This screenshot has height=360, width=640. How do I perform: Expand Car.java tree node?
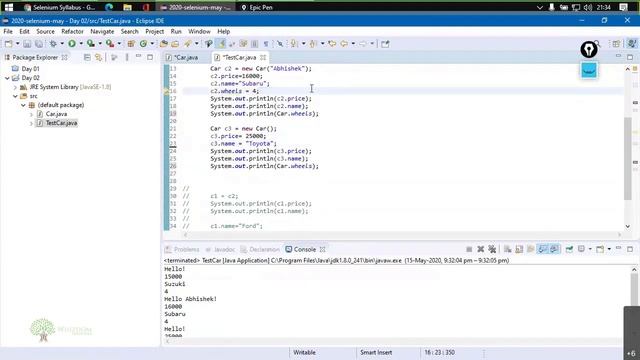31,114
